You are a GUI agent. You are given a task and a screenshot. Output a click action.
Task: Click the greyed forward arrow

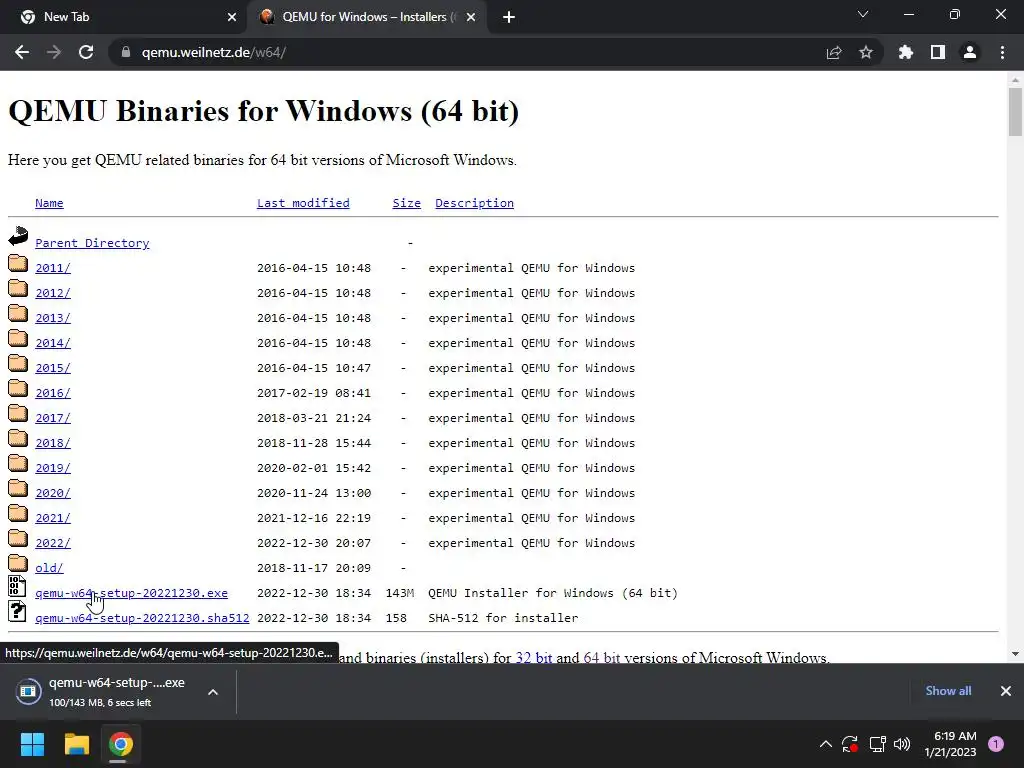click(x=54, y=52)
